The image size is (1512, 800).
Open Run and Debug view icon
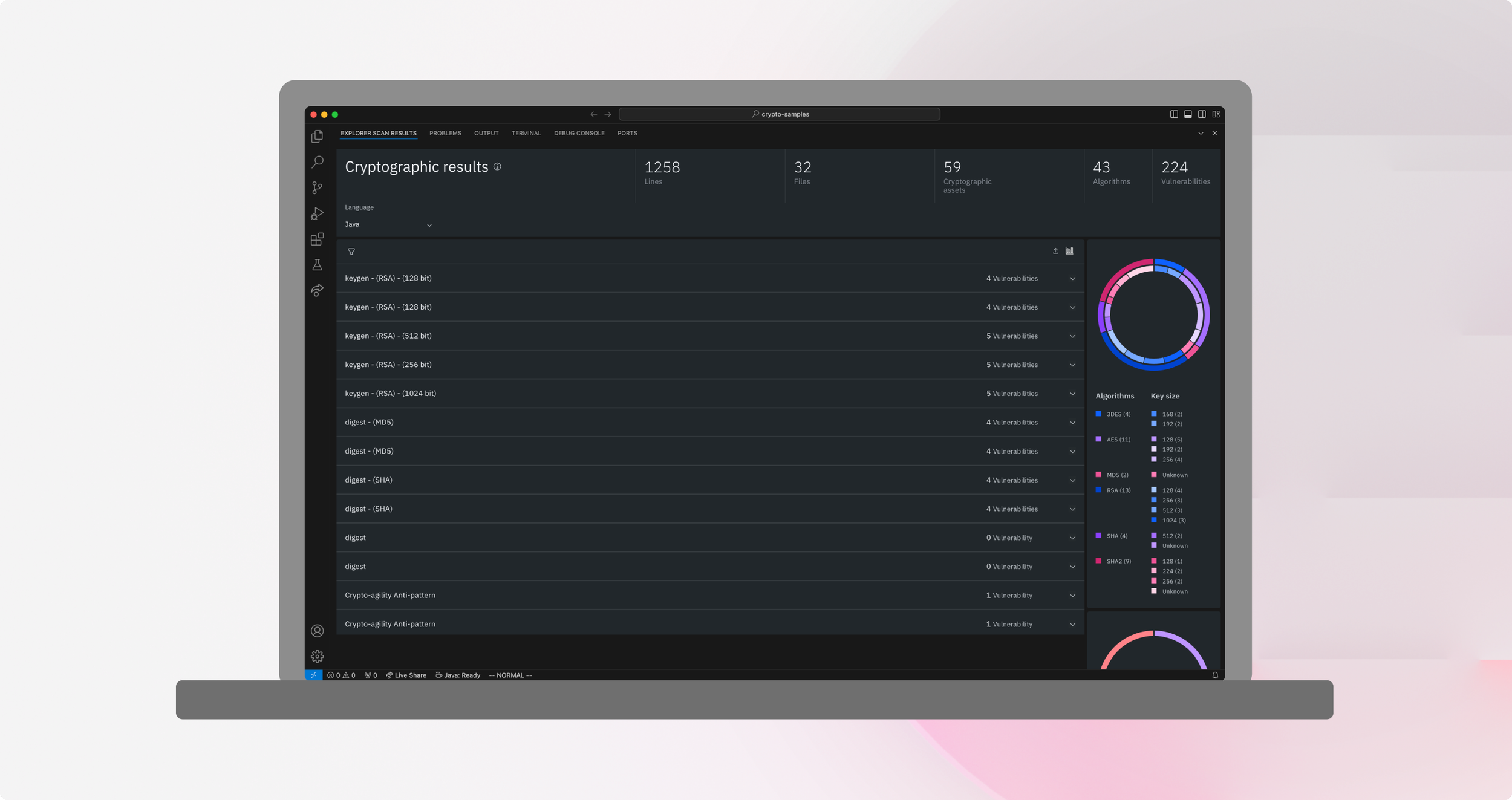(317, 213)
